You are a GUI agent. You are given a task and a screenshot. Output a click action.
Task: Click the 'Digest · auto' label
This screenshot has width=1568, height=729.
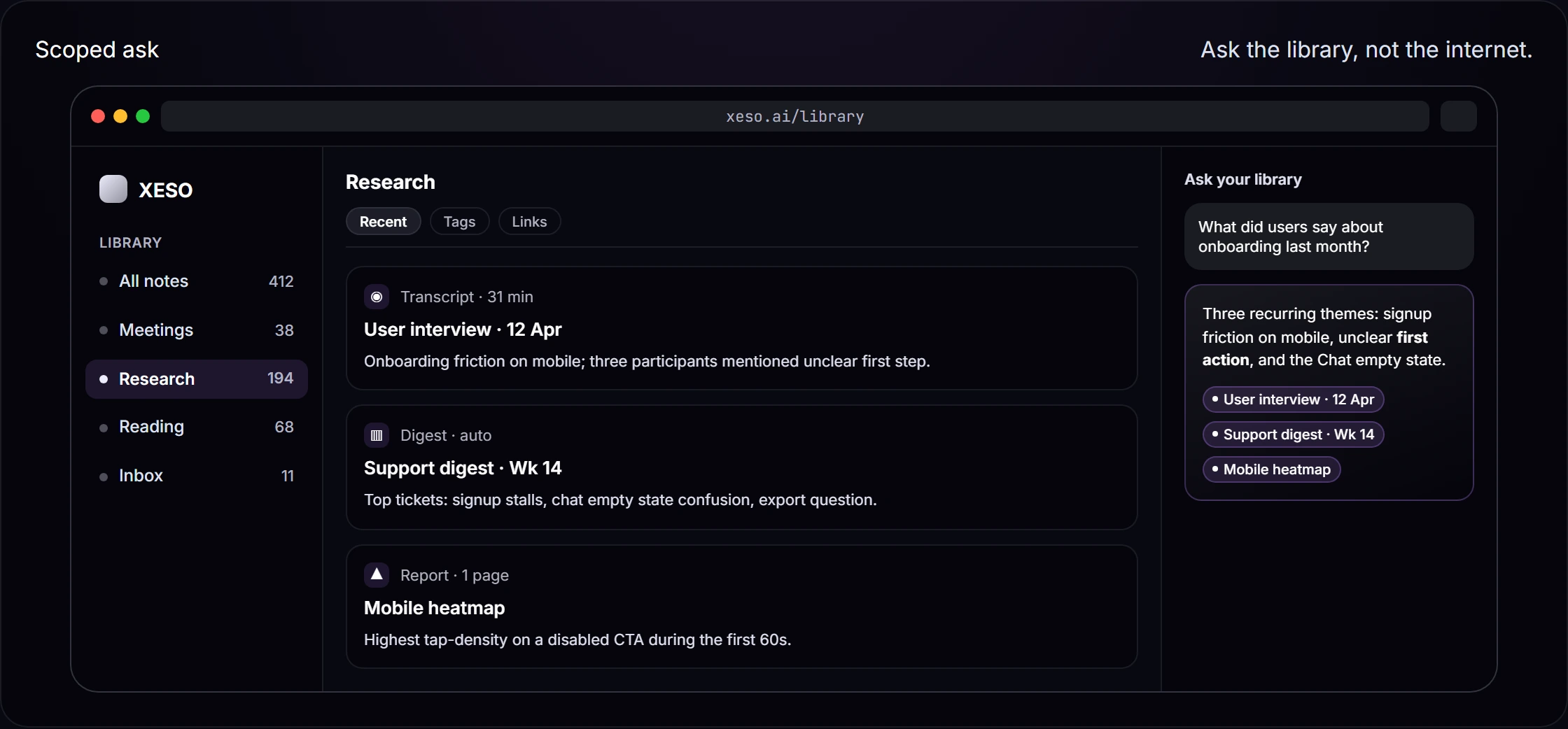[446, 435]
